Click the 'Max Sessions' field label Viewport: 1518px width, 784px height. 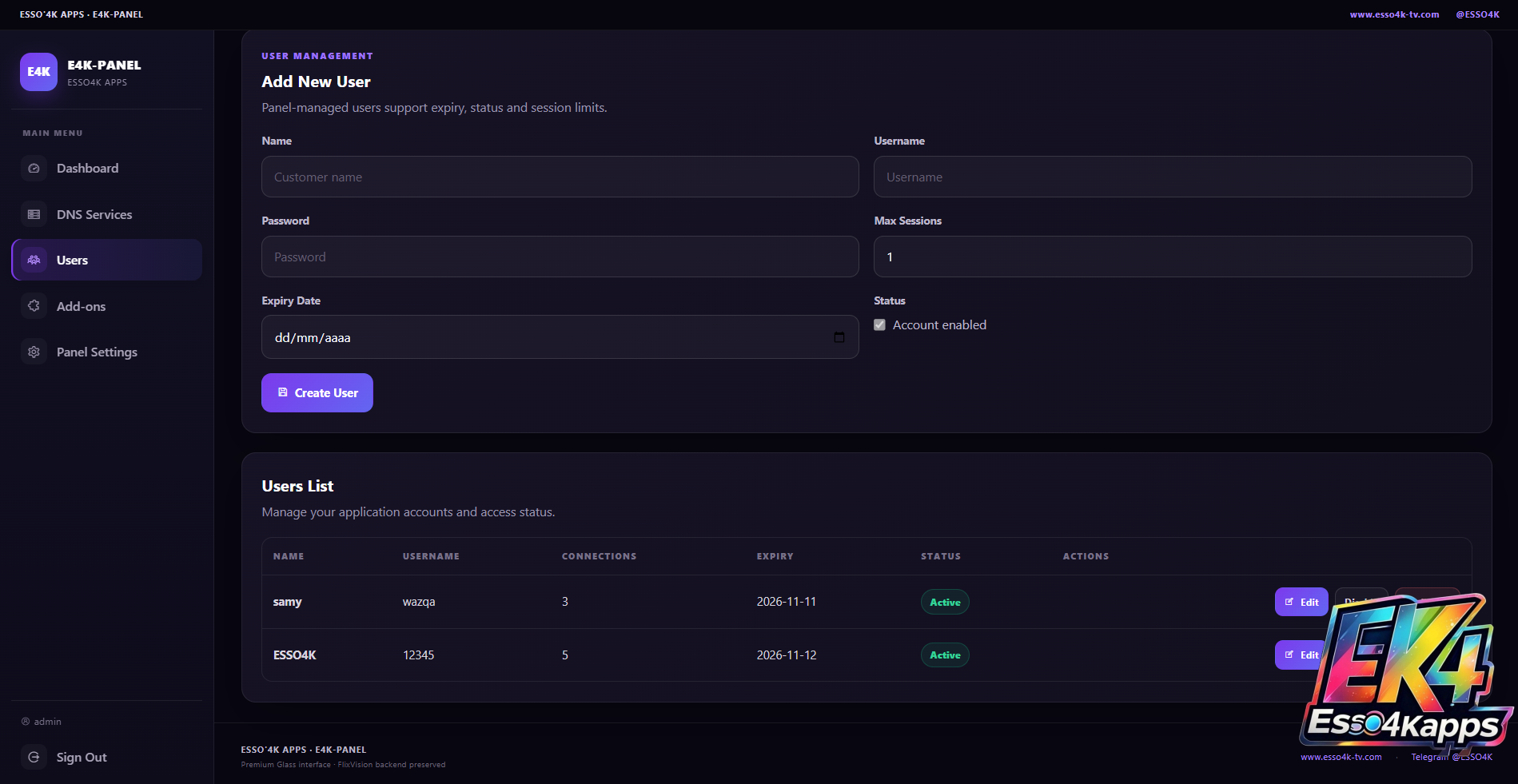907,221
